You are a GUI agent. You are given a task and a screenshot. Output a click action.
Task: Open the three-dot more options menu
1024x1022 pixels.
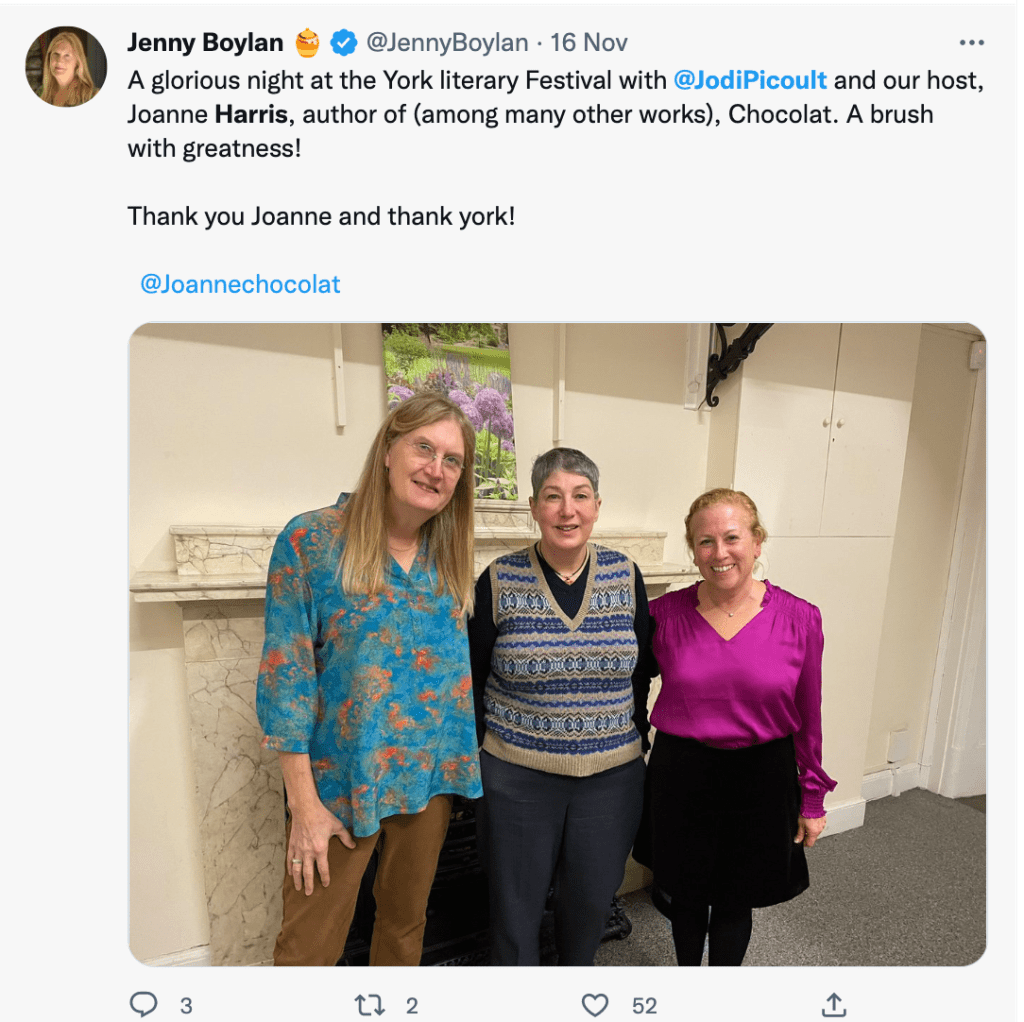(971, 43)
